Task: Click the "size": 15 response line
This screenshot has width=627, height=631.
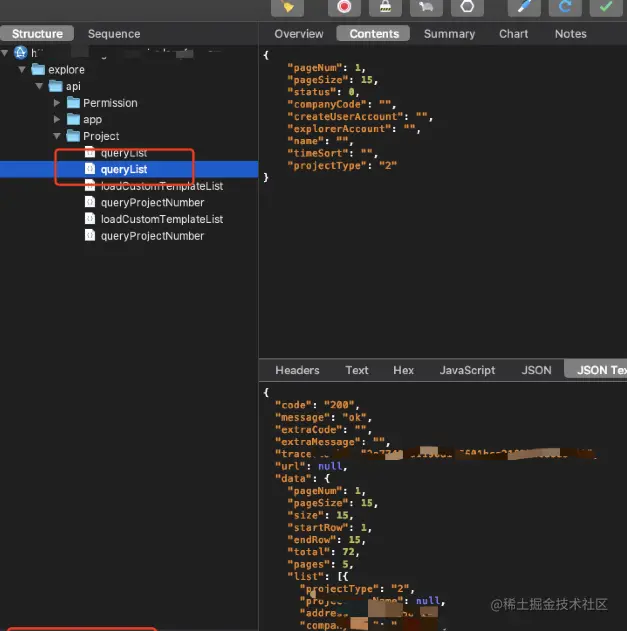Action: click(320, 515)
